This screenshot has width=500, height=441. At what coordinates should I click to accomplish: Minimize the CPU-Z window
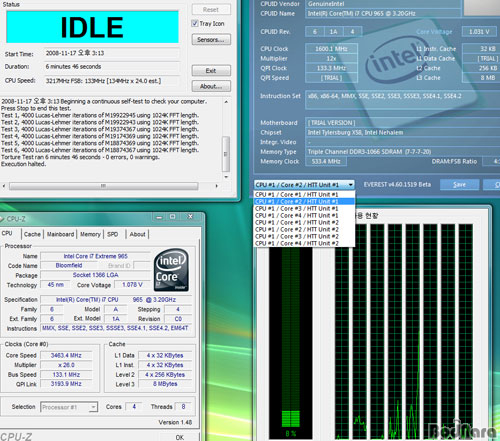pyautogui.click(x=159, y=217)
